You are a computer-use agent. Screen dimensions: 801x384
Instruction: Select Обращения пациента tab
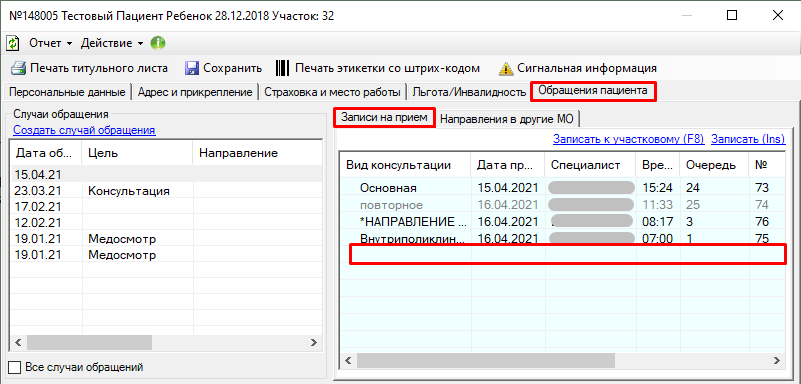593,91
